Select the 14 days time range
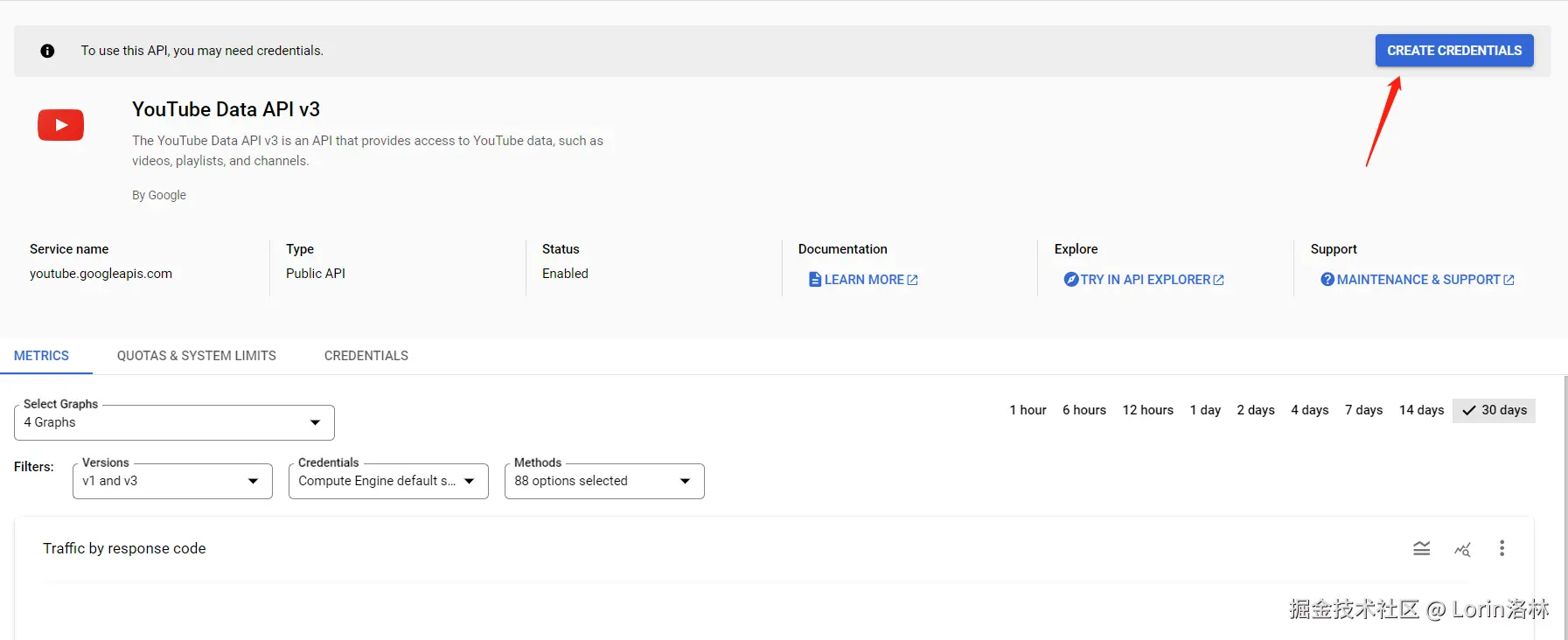1568x640 pixels. [1422, 410]
